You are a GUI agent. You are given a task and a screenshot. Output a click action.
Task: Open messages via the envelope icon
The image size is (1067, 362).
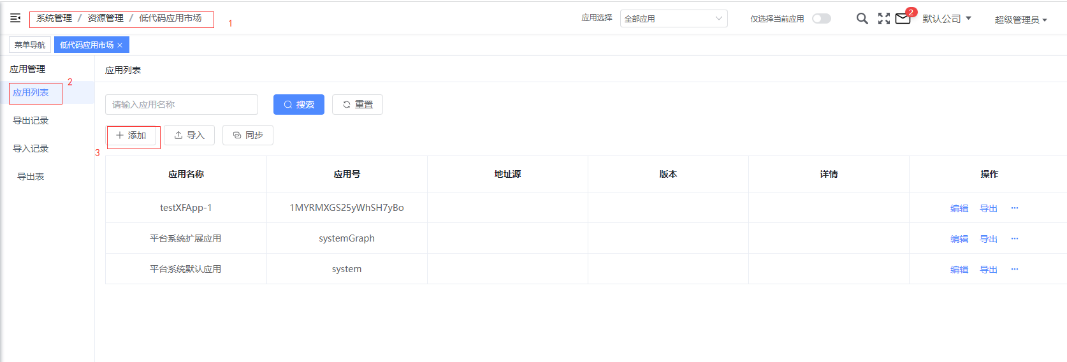(x=903, y=19)
